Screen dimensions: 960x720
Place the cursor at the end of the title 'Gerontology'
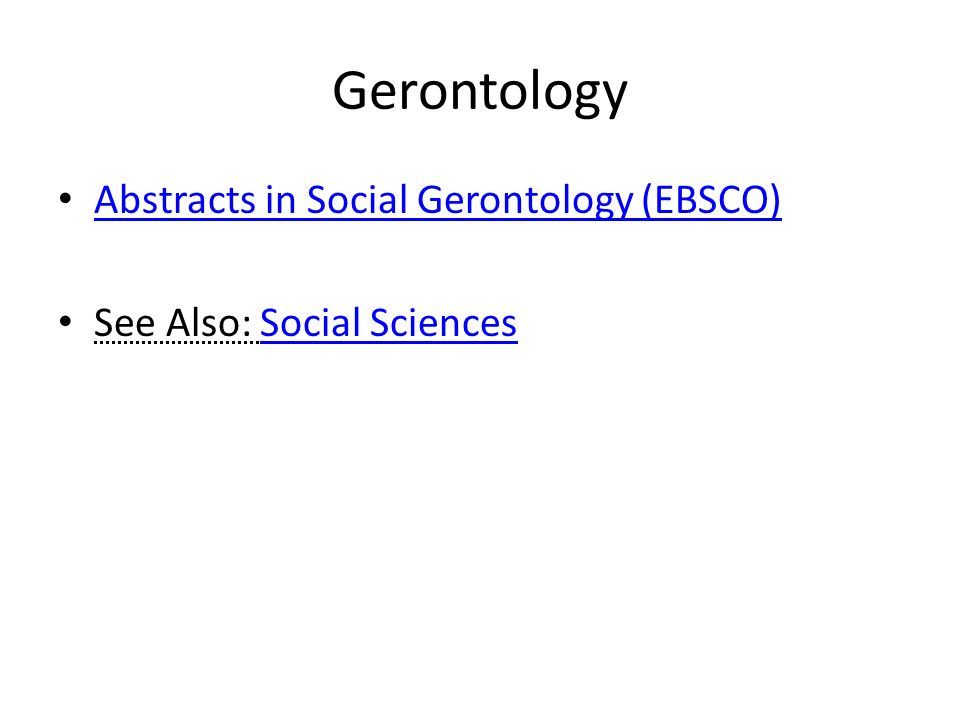point(628,92)
